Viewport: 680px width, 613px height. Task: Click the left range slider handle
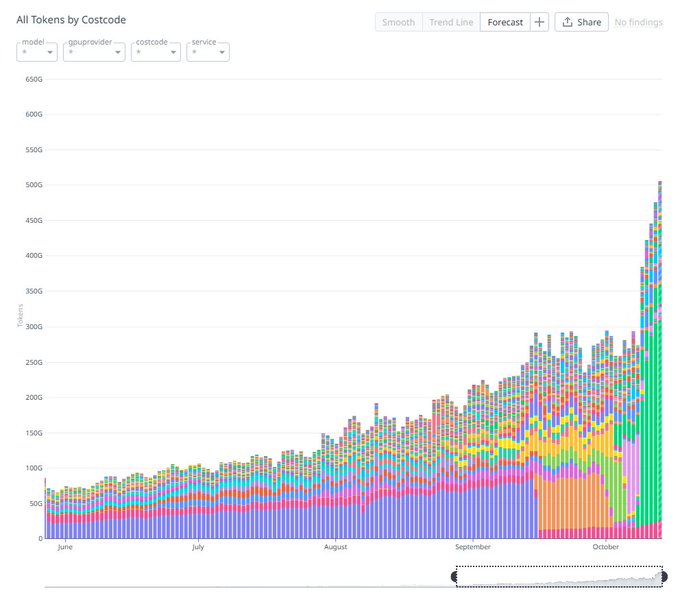point(454,577)
